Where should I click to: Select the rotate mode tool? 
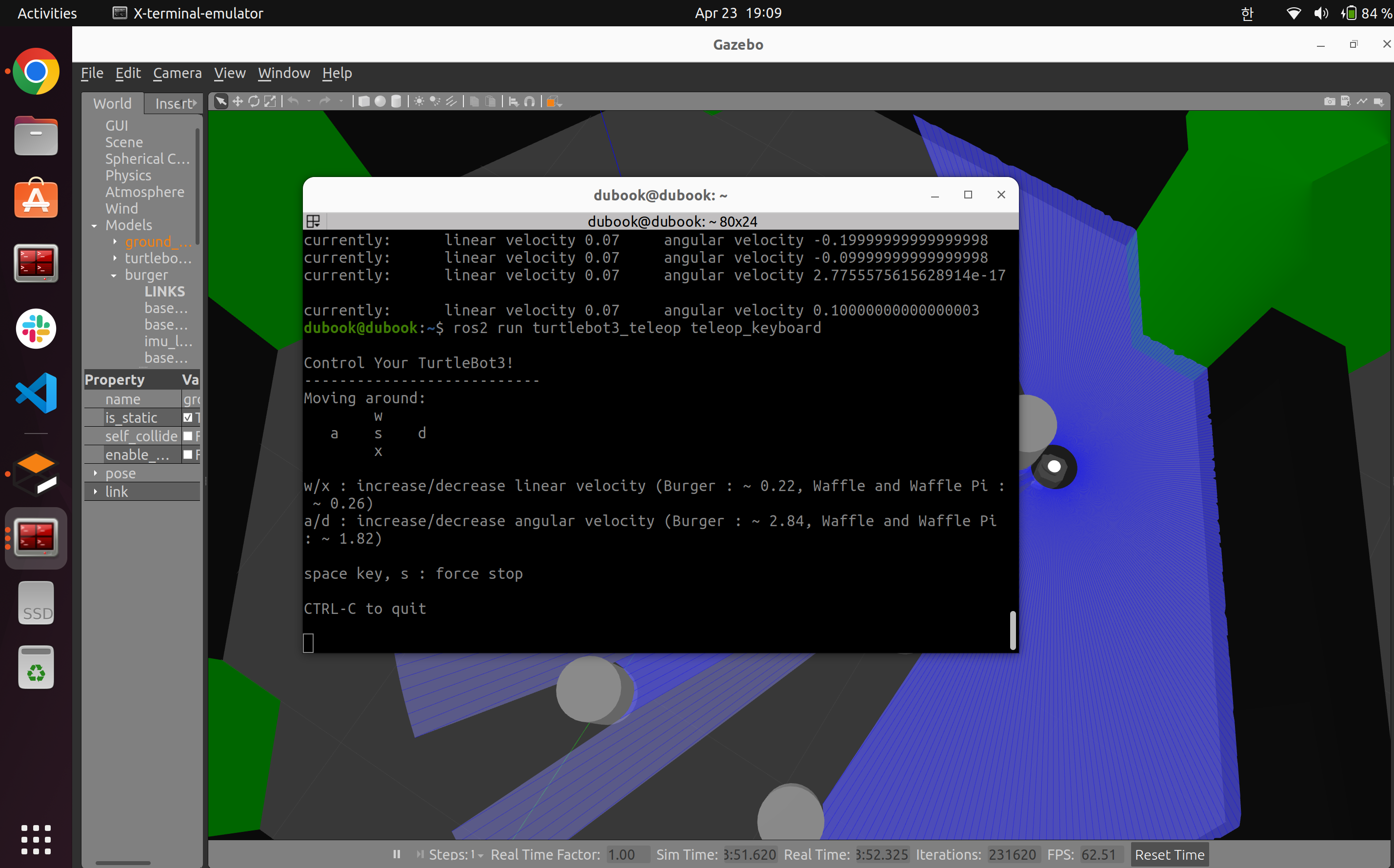pyautogui.click(x=253, y=101)
